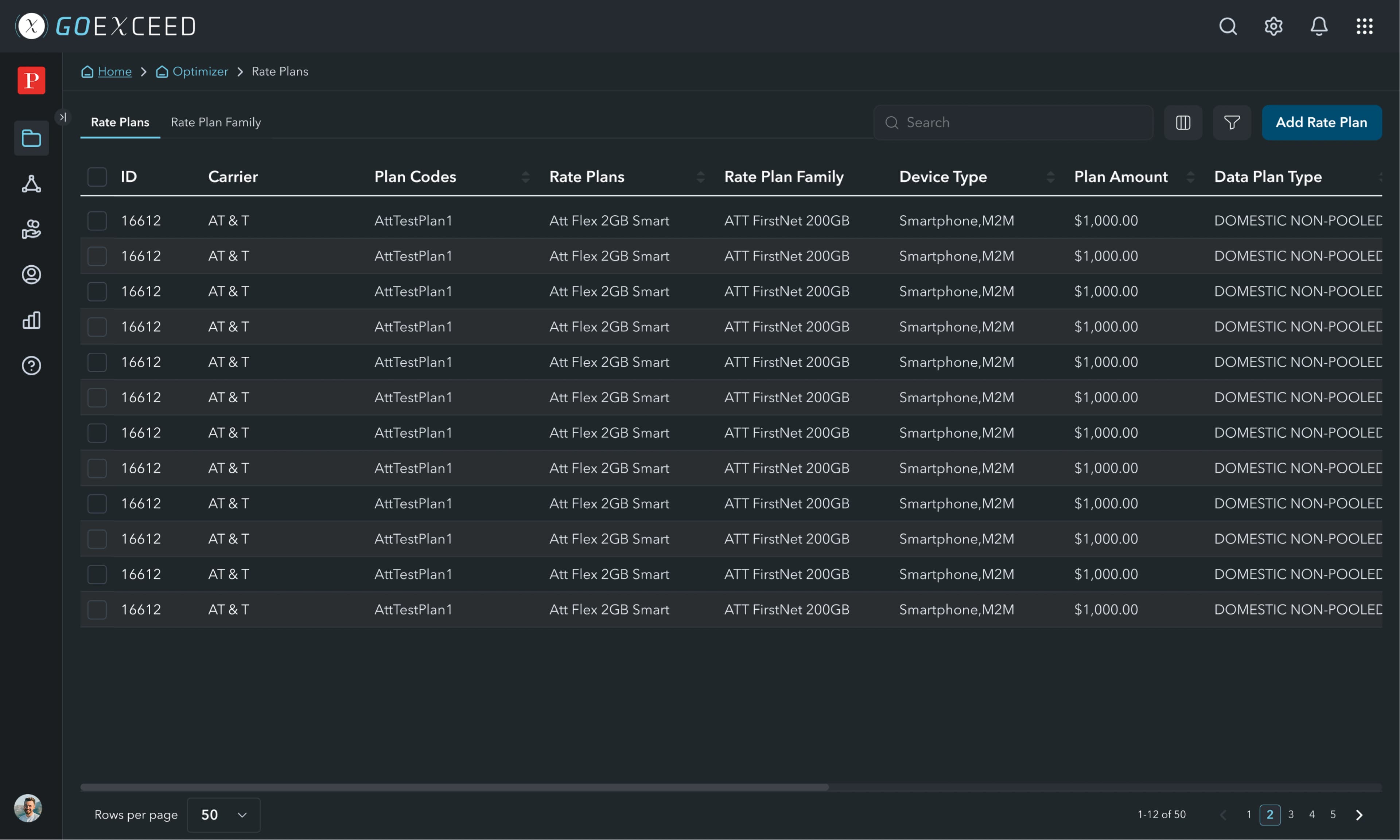The height and width of the screenshot is (840, 1400).
Task: Check the third table row checkbox
Action: pos(97,292)
